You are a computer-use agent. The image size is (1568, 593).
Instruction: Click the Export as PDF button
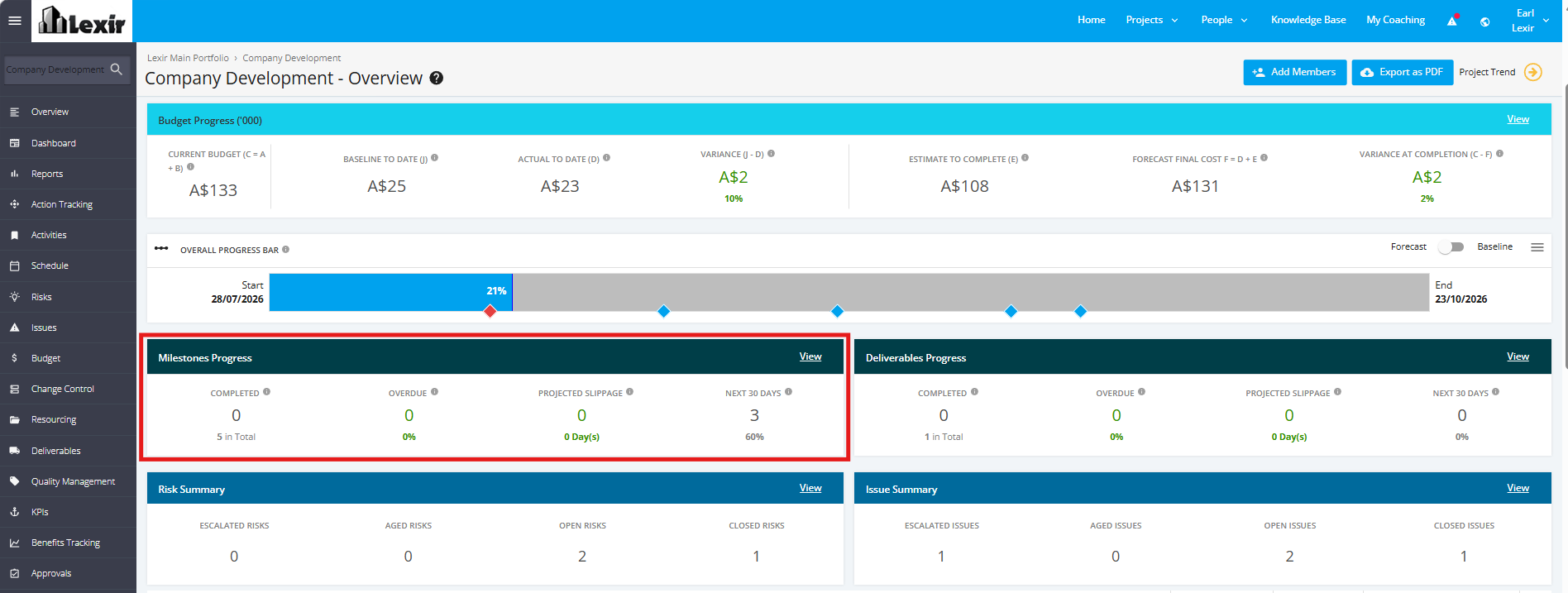click(x=1402, y=72)
